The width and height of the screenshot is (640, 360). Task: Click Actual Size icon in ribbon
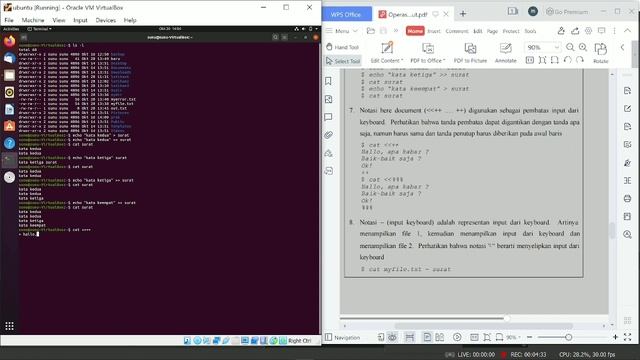click(529, 60)
